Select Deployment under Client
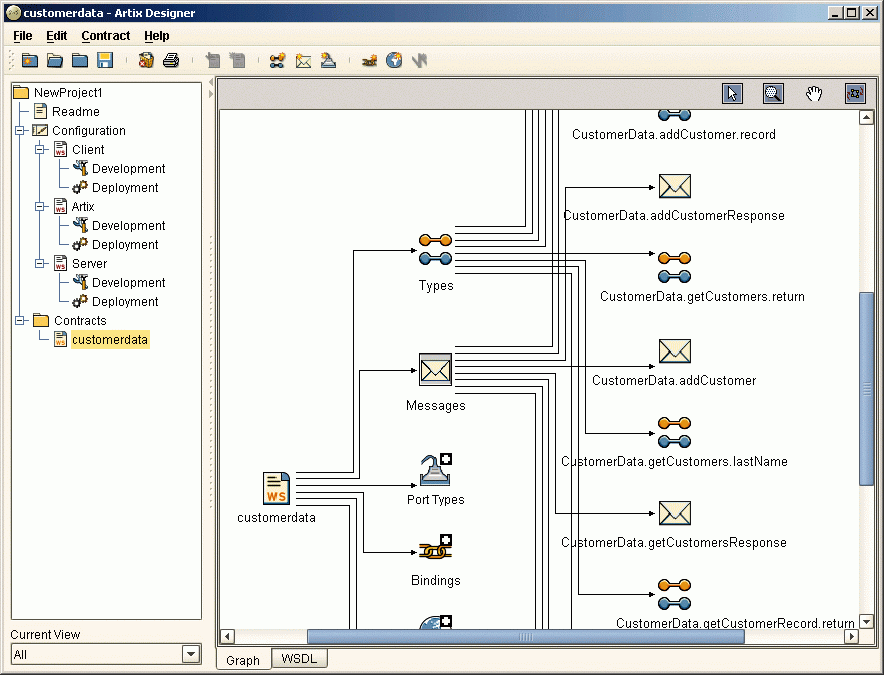 125,188
